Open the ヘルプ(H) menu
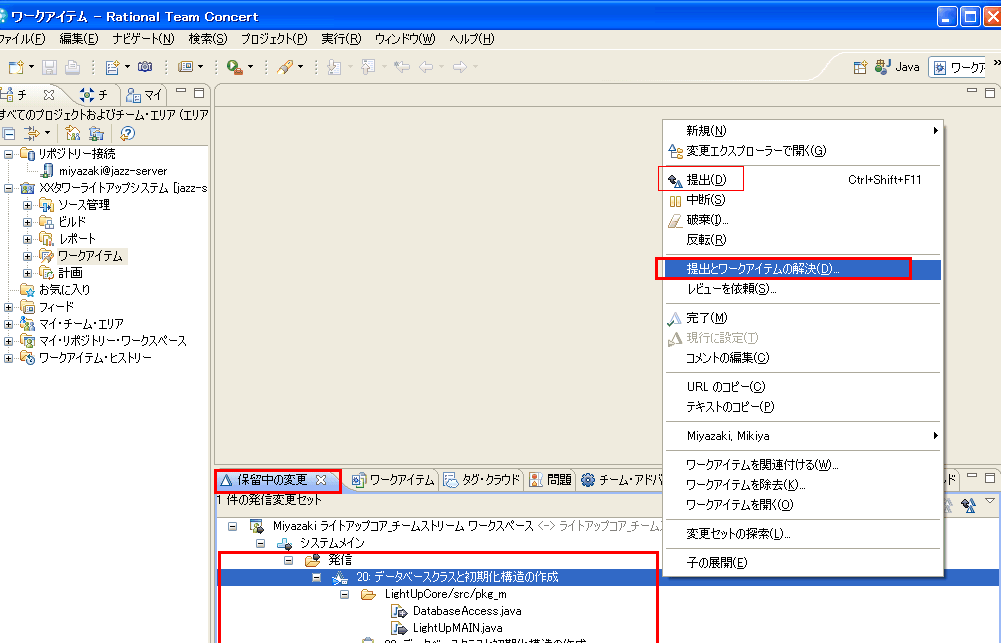Image resolution: width=1001 pixels, height=643 pixels. [472, 39]
